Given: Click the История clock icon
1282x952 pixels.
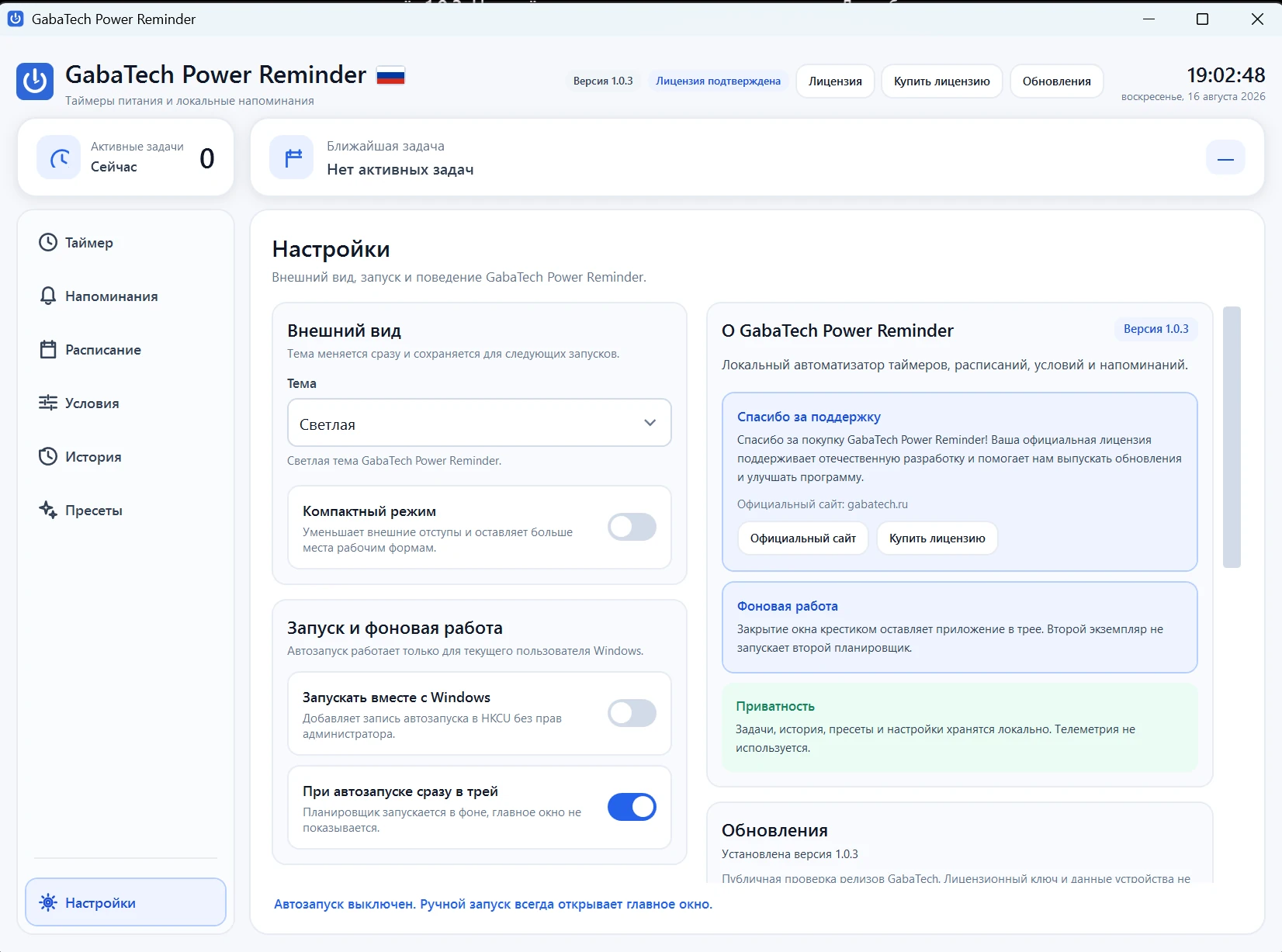Looking at the screenshot, I should [x=48, y=456].
